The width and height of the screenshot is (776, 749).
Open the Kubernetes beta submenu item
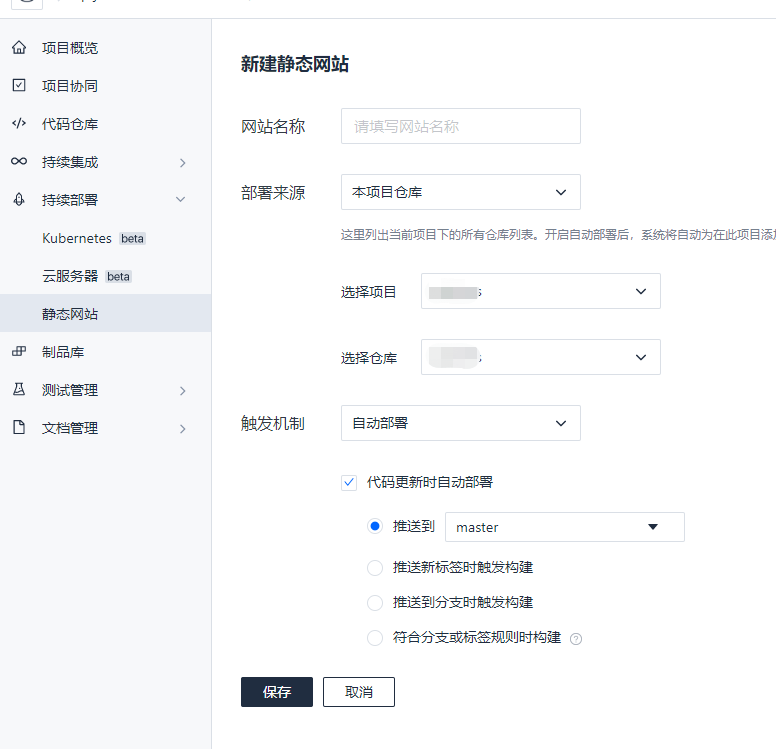(93, 239)
